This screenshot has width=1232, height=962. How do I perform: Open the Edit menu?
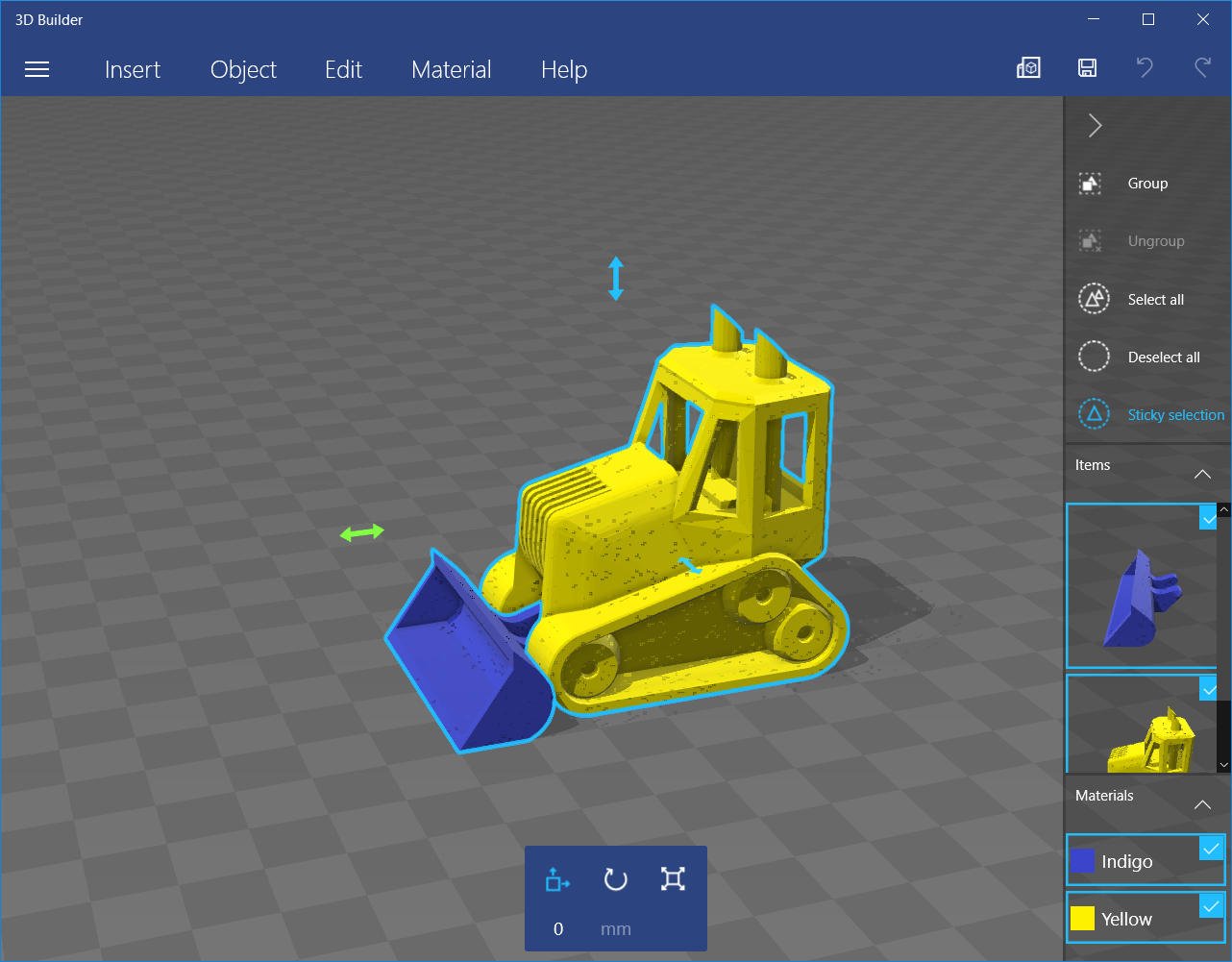(343, 69)
